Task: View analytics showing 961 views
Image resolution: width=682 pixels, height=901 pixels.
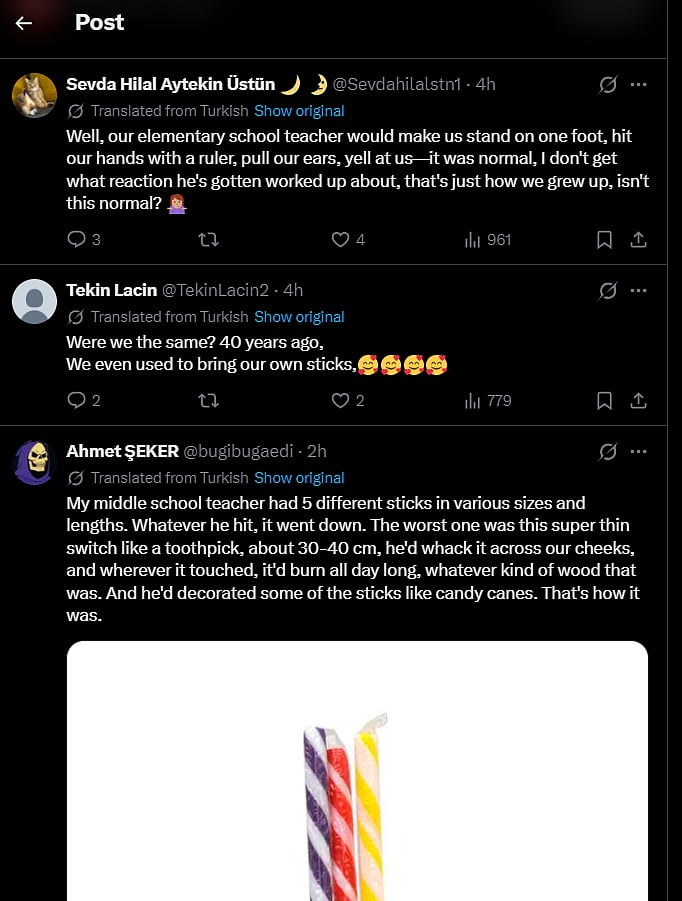Action: [488, 239]
